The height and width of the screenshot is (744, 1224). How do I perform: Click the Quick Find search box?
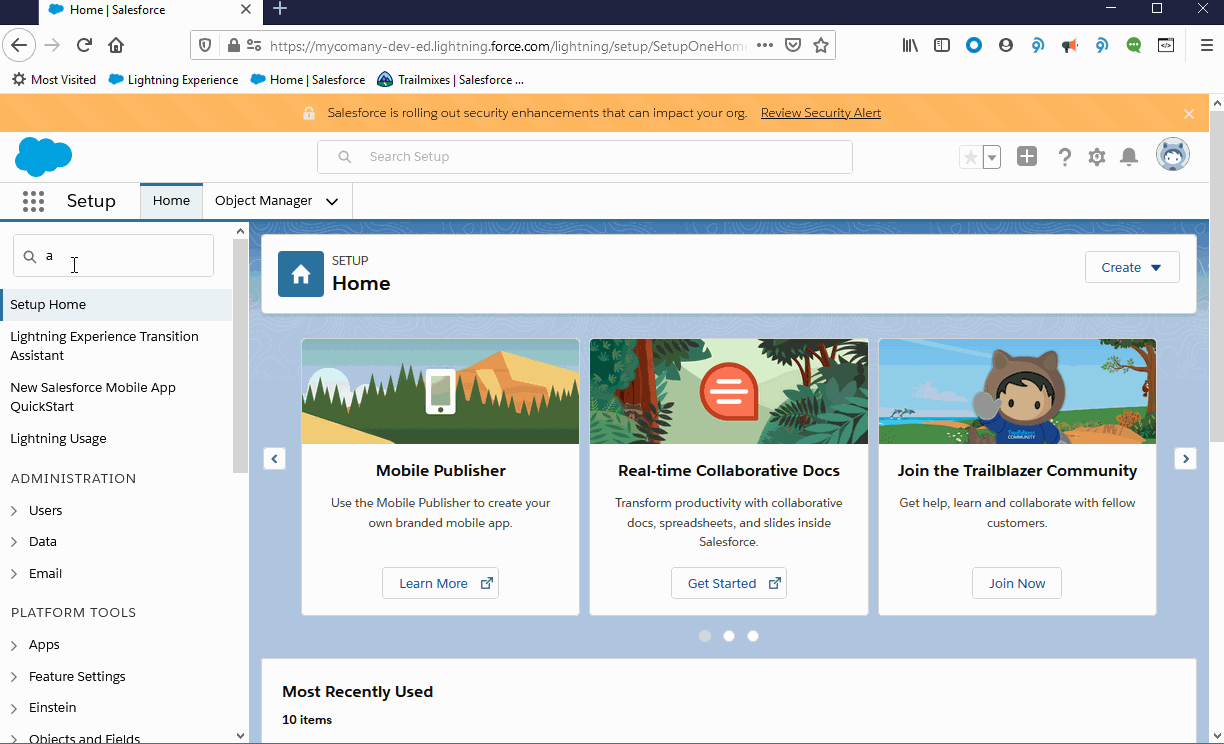pos(113,256)
